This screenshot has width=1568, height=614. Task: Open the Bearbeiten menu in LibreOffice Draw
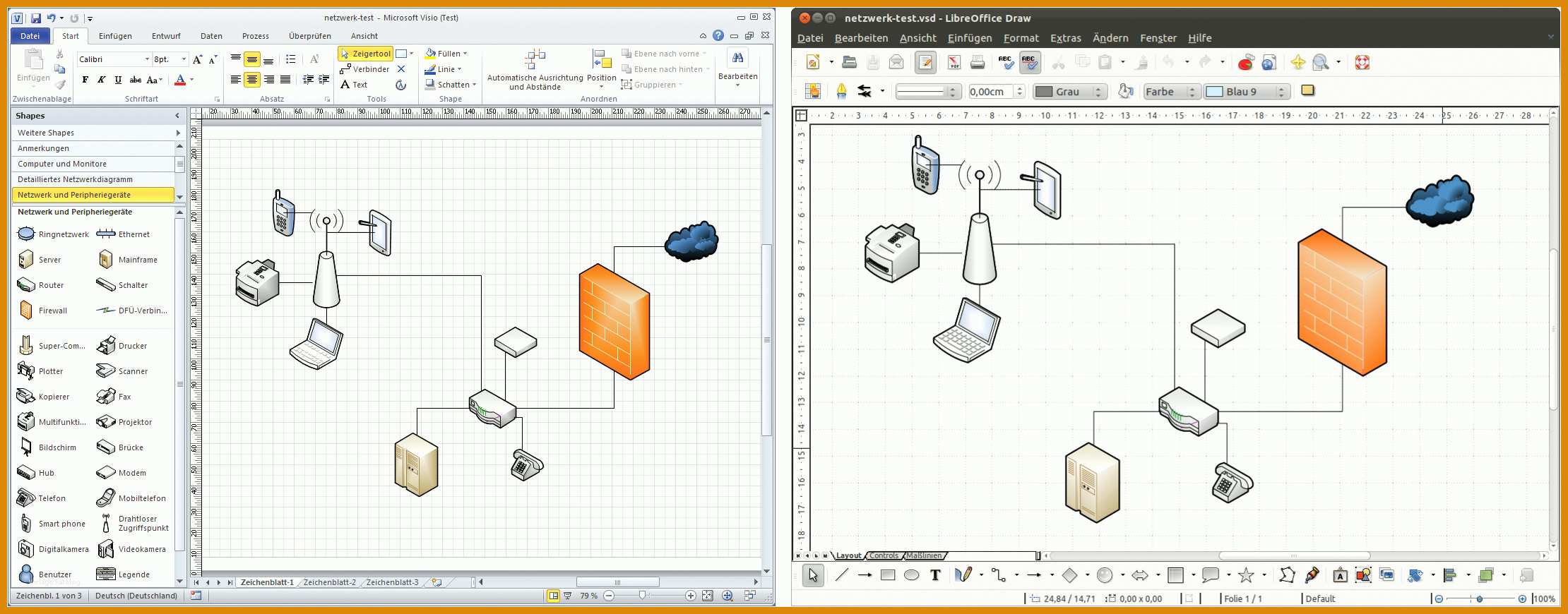861,38
